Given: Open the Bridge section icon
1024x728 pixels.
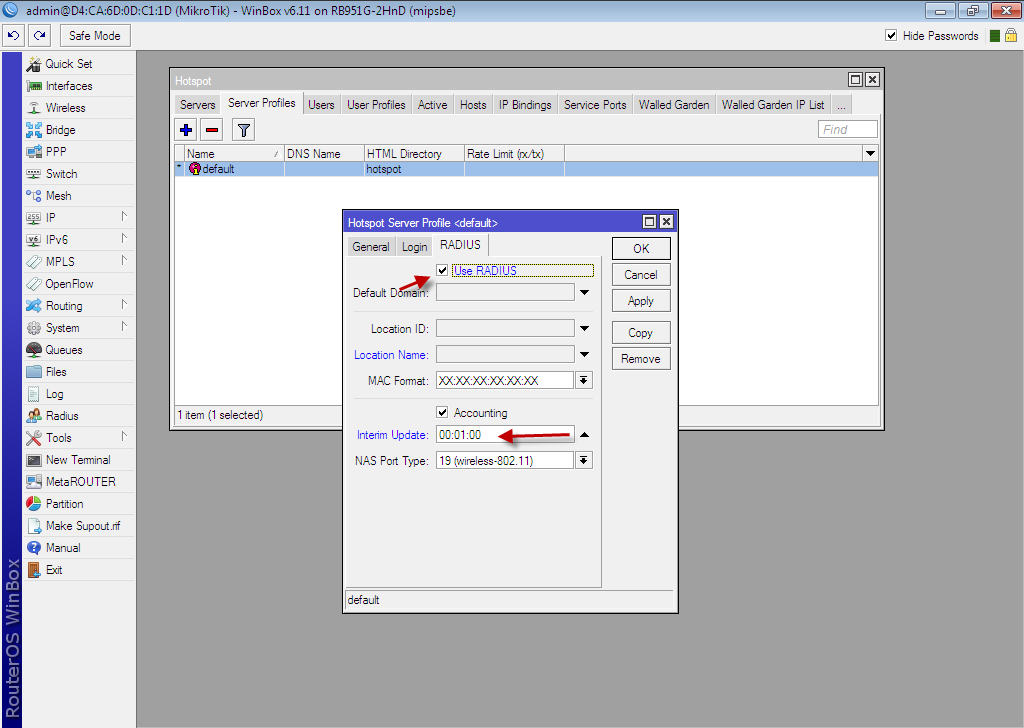Looking at the screenshot, I should pyautogui.click(x=34, y=130).
